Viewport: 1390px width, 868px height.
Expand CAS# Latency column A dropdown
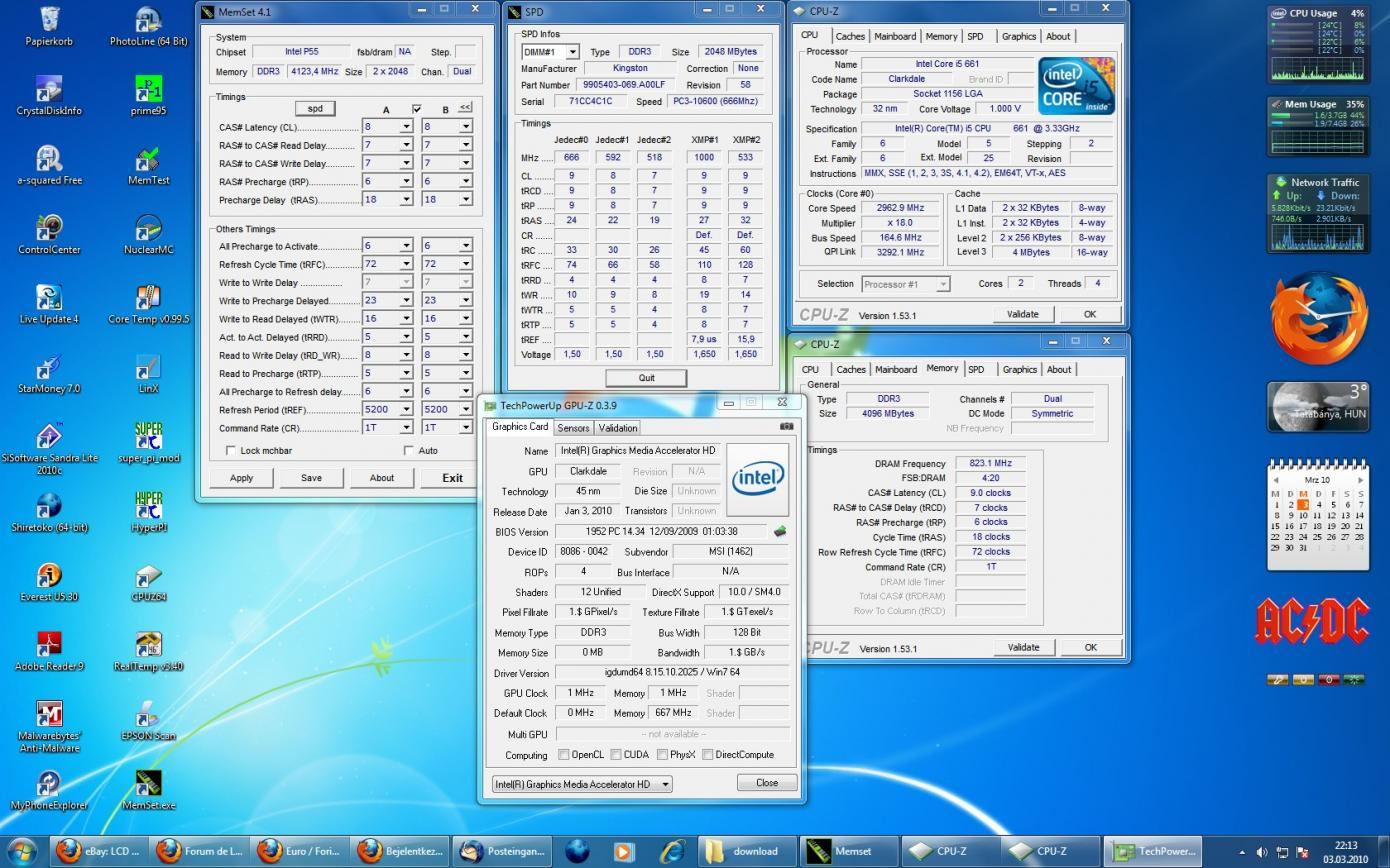[x=406, y=127]
